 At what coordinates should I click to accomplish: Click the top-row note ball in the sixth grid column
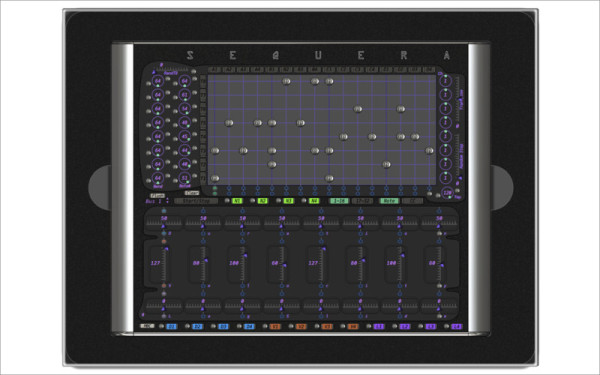(286, 81)
